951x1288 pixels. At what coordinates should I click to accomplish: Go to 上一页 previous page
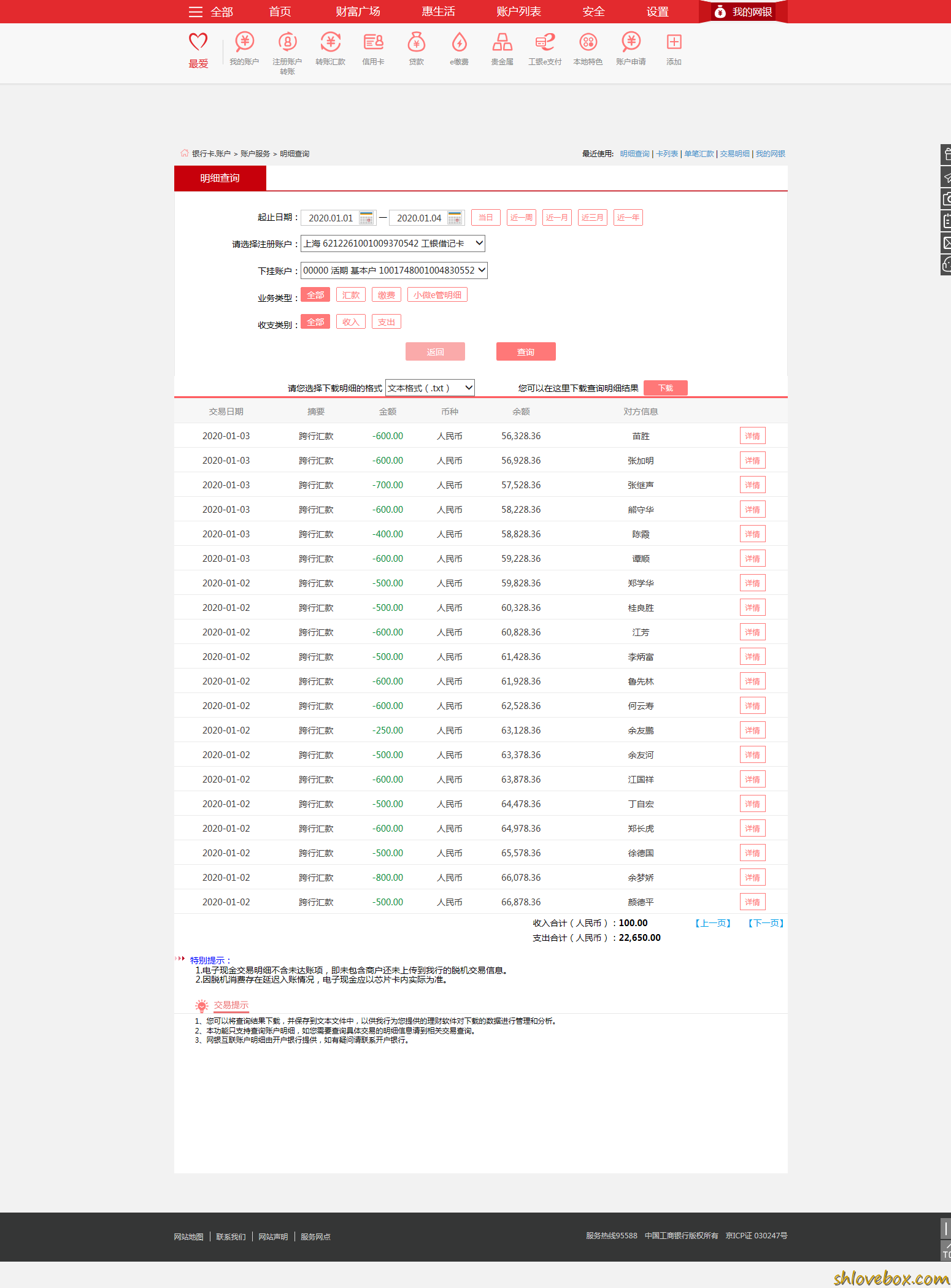(713, 923)
